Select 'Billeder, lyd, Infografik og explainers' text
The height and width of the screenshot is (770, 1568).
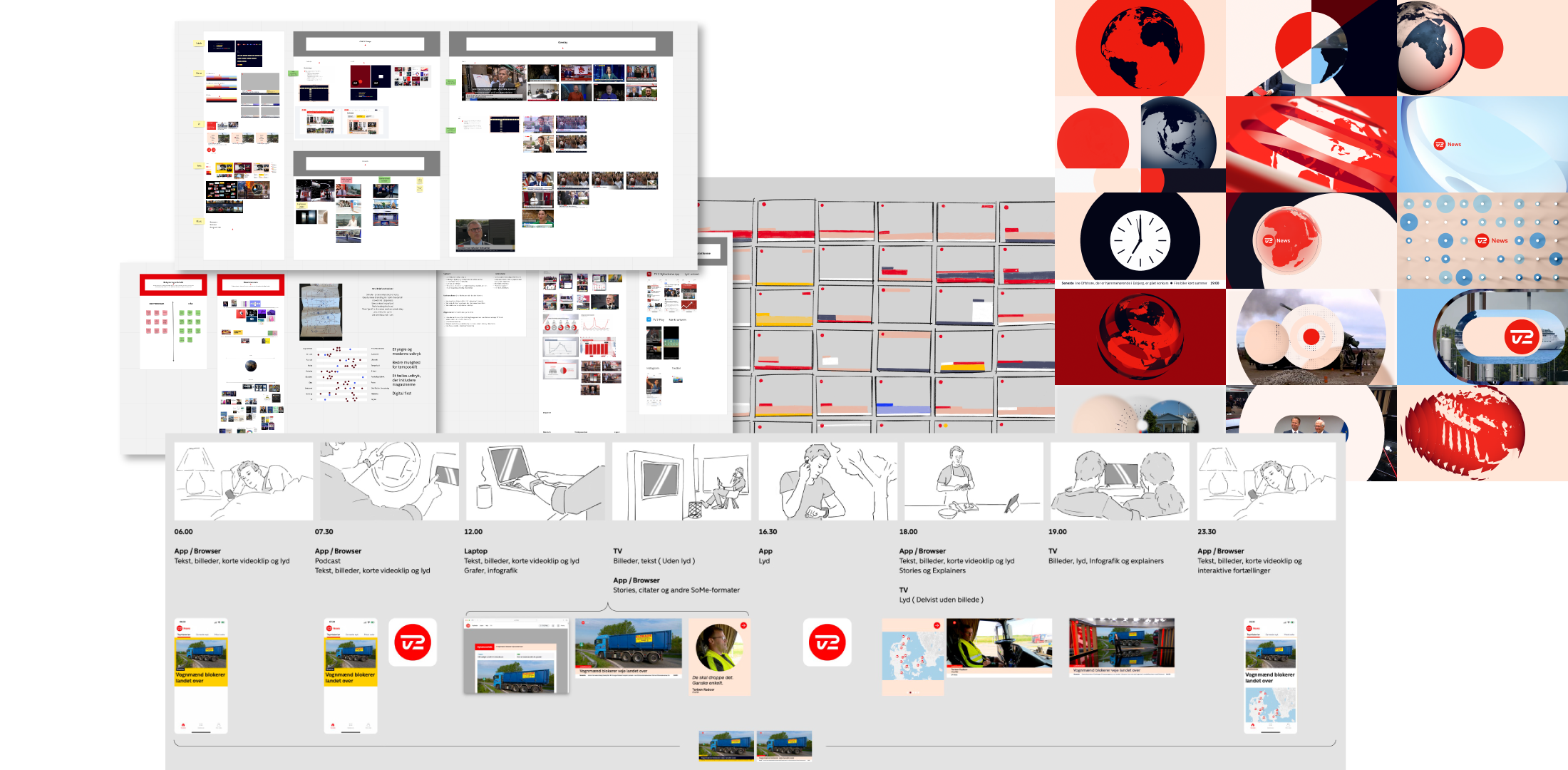1106,561
